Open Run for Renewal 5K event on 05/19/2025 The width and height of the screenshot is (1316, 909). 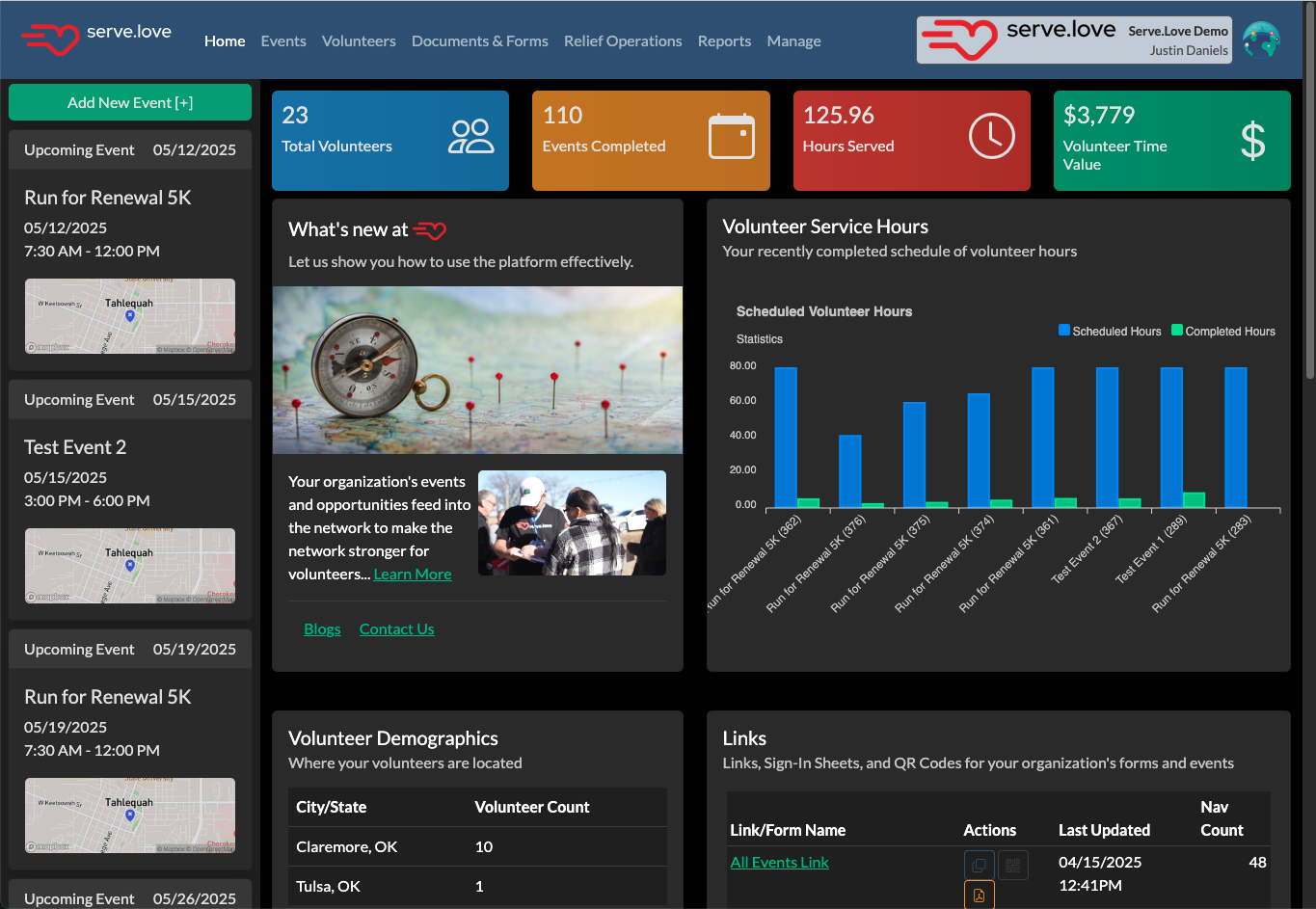(x=108, y=697)
